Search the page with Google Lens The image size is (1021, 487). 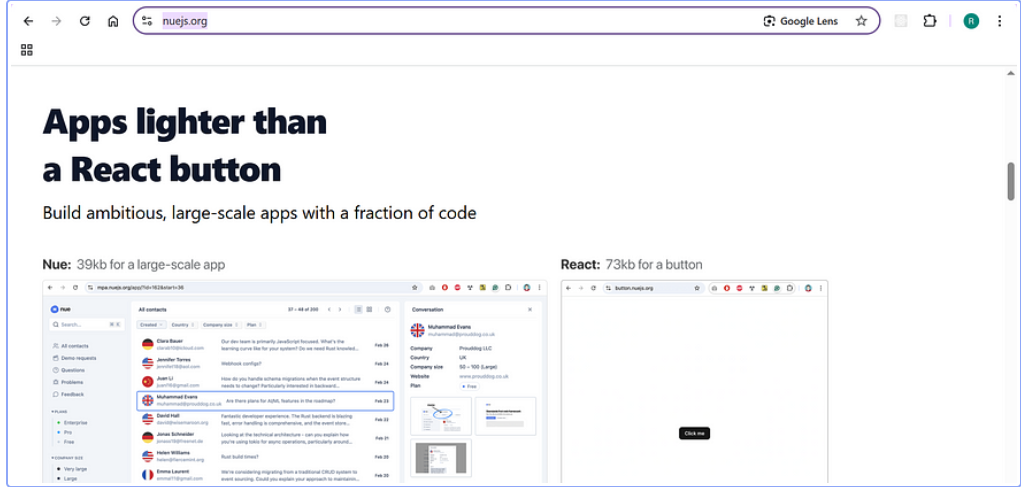click(x=800, y=21)
